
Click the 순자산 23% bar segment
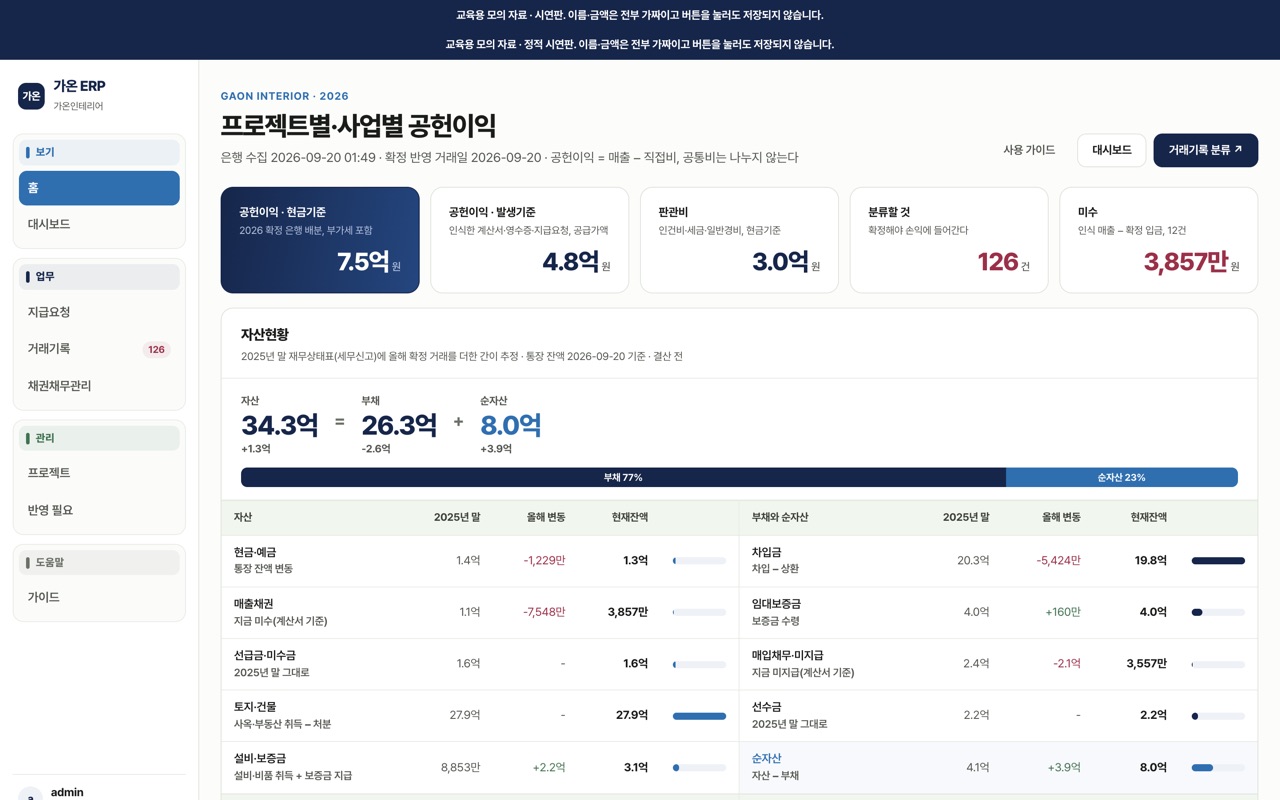pos(1121,477)
